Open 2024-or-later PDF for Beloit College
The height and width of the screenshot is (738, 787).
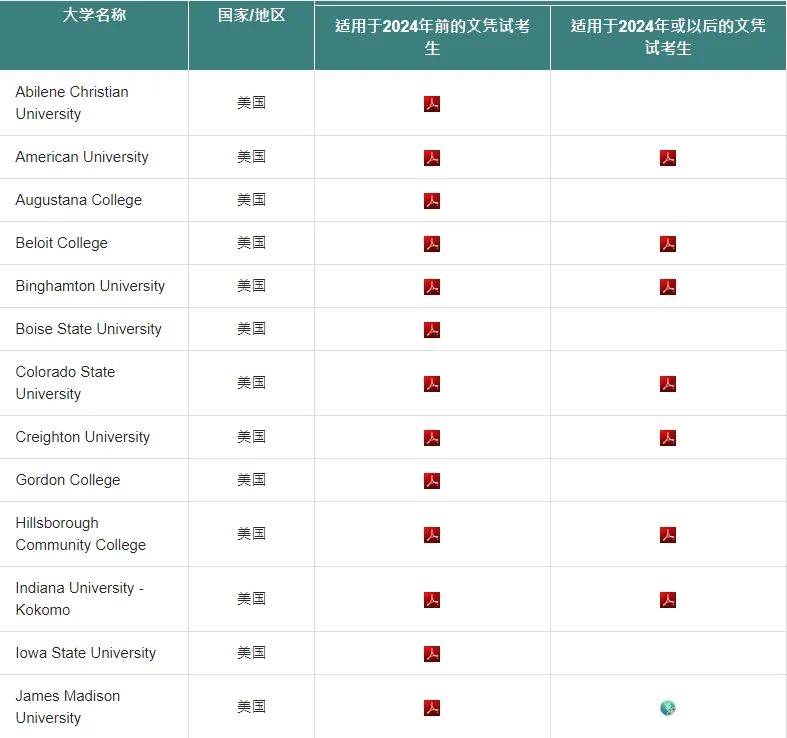coord(668,244)
